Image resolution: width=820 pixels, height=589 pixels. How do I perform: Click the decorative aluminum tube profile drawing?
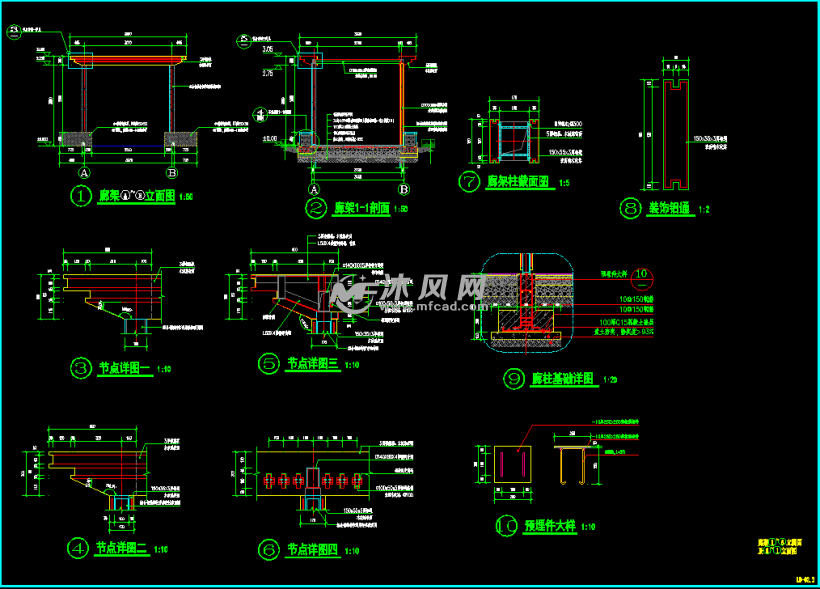point(676,134)
